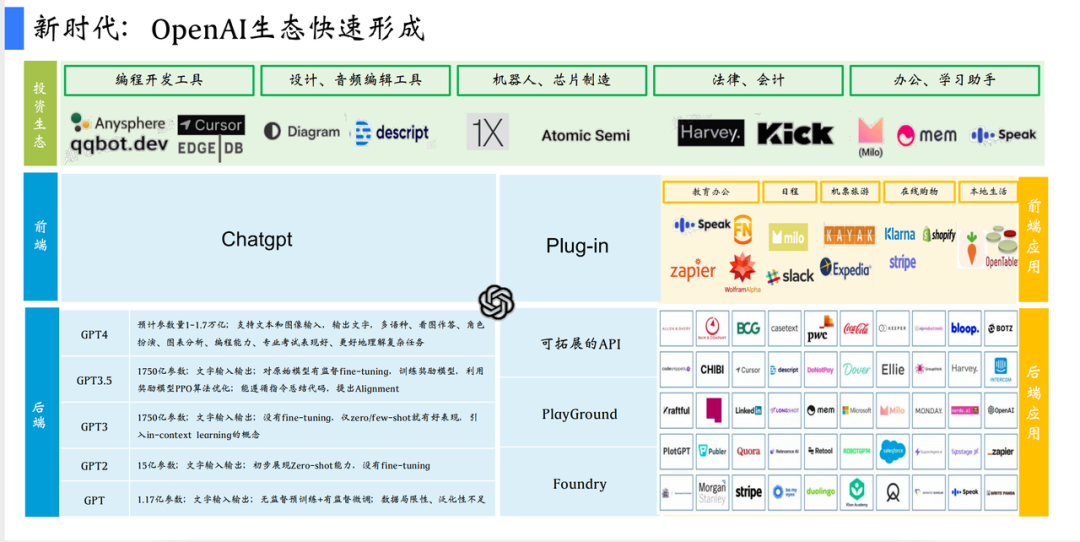Screen dimensions: 1080x542
Task: Select the Harvey logo
Action: point(711,133)
